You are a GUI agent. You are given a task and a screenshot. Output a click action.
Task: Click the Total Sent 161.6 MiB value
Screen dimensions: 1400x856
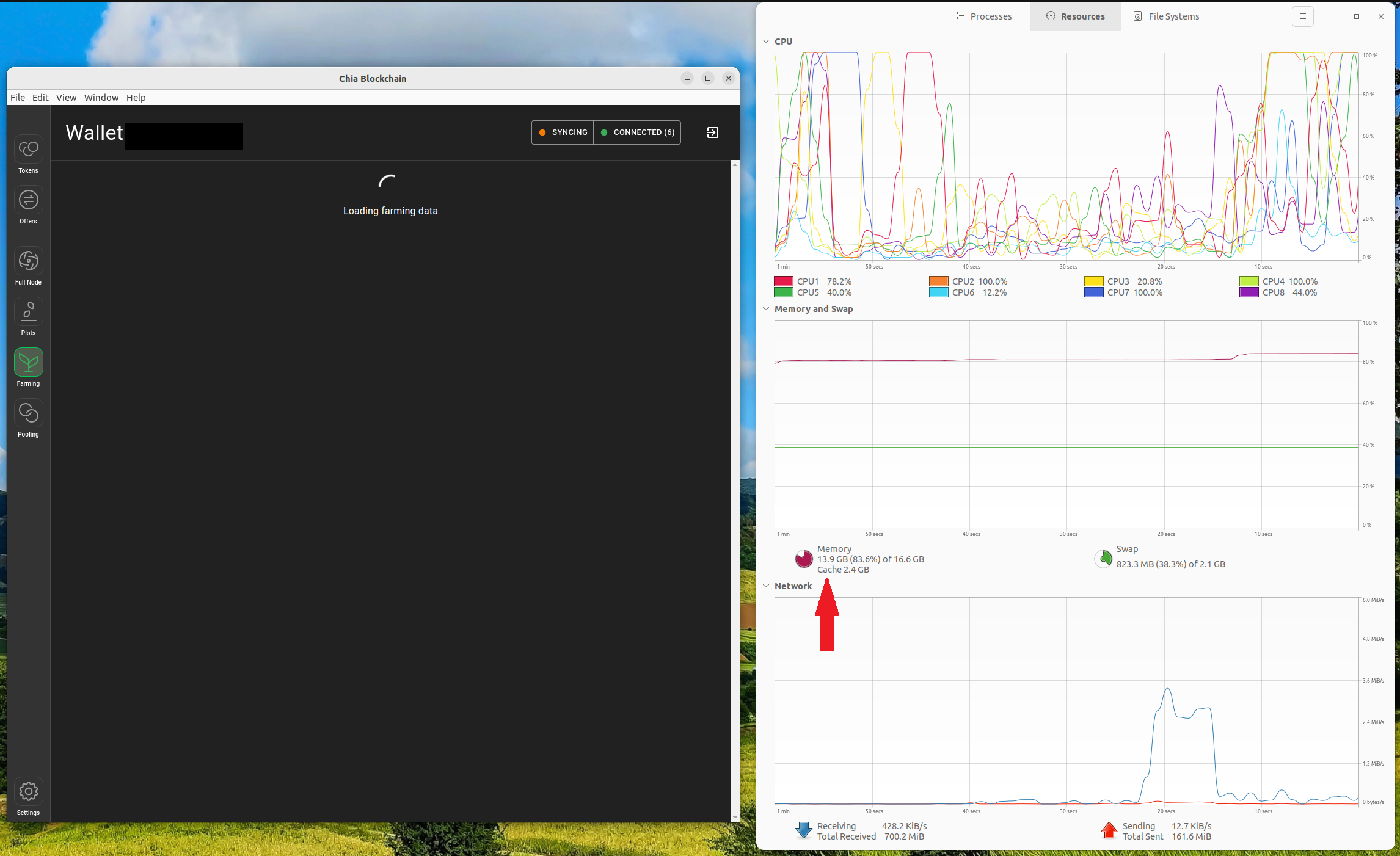(1191, 836)
